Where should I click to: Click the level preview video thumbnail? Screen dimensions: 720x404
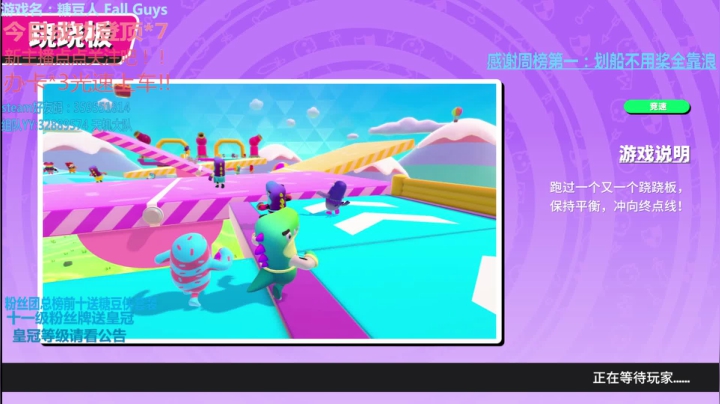[270, 211]
